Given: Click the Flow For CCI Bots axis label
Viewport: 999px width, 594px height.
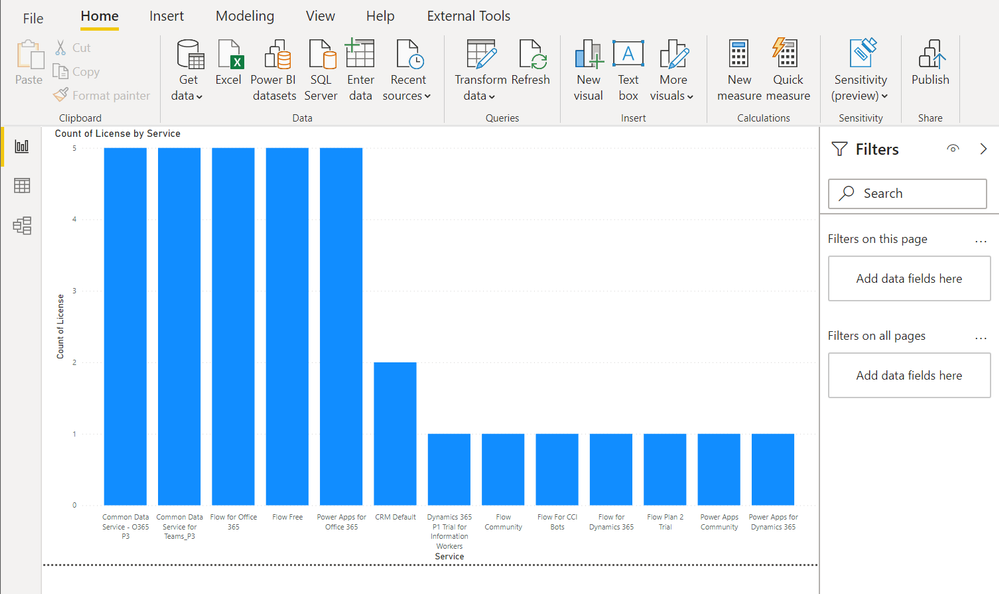Looking at the screenshot, I should click(x=557, y=522).
